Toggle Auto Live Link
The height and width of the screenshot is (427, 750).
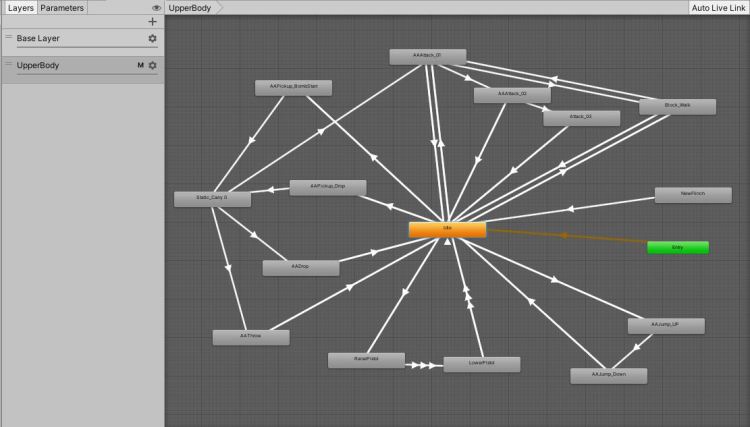pyautogui.click(x=718, y=7)
